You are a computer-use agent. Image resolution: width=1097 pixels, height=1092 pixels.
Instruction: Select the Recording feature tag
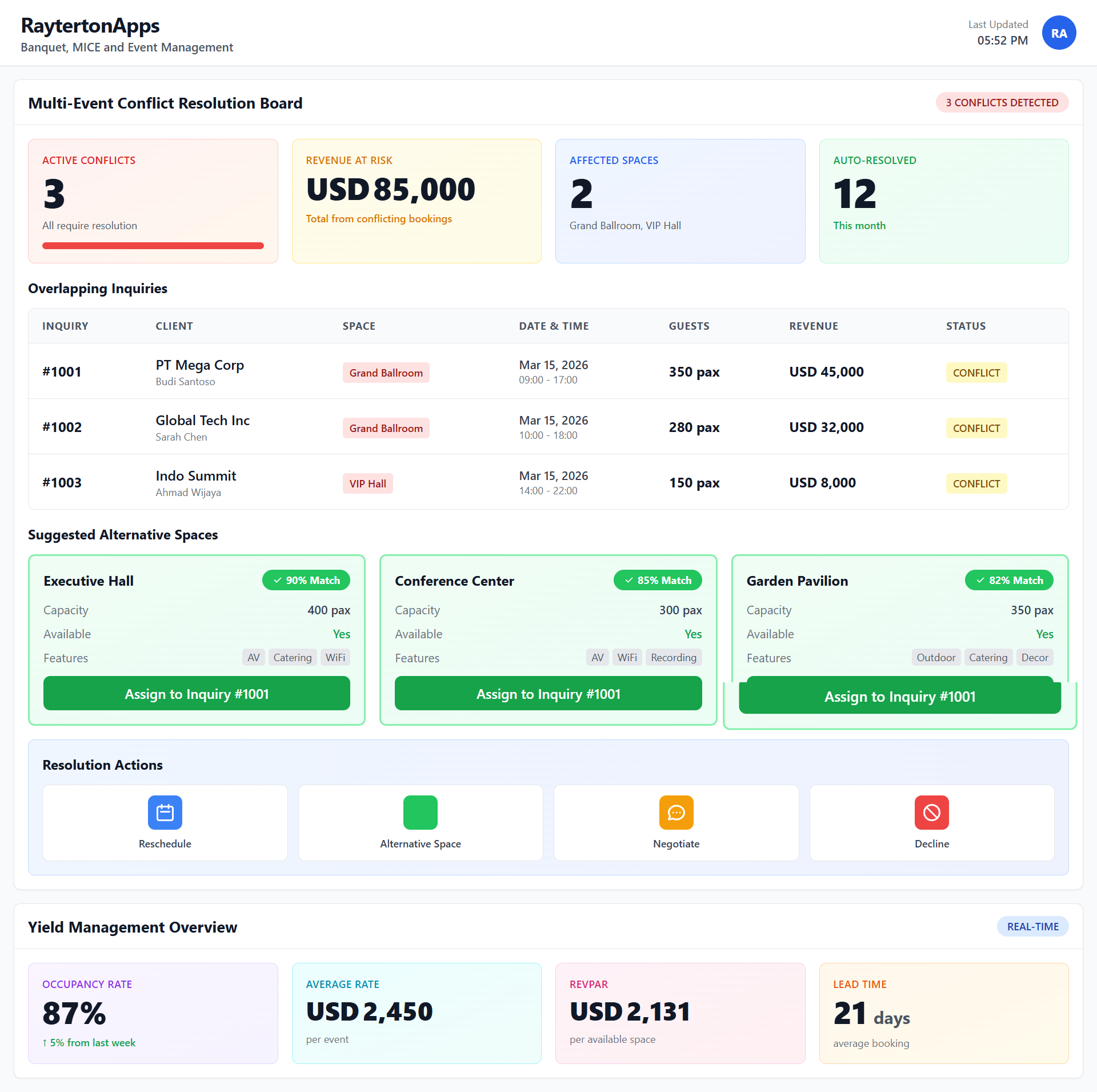(674, 657)
